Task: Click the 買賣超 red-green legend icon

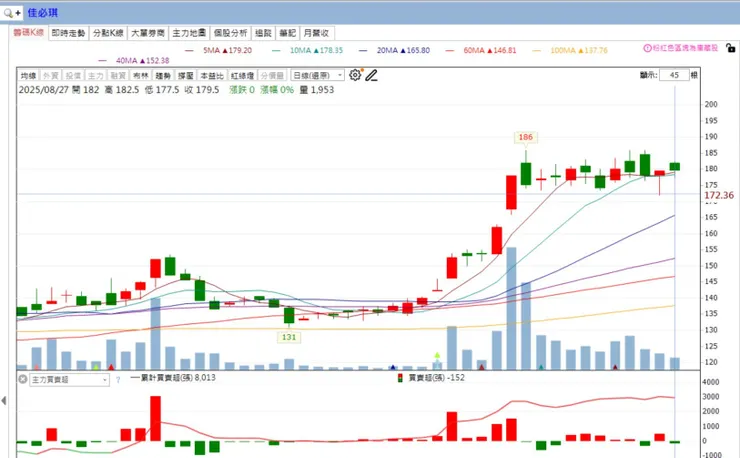Action: coord(400,378)
